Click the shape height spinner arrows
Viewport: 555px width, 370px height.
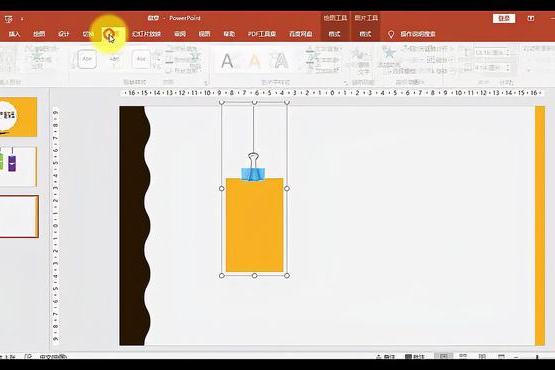point(508,52)
